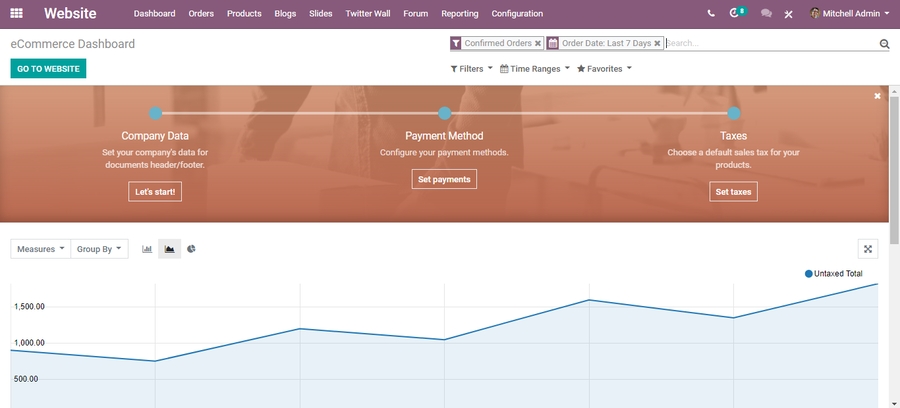
Task: Switch to line chart view
Action: pos(169,249)
